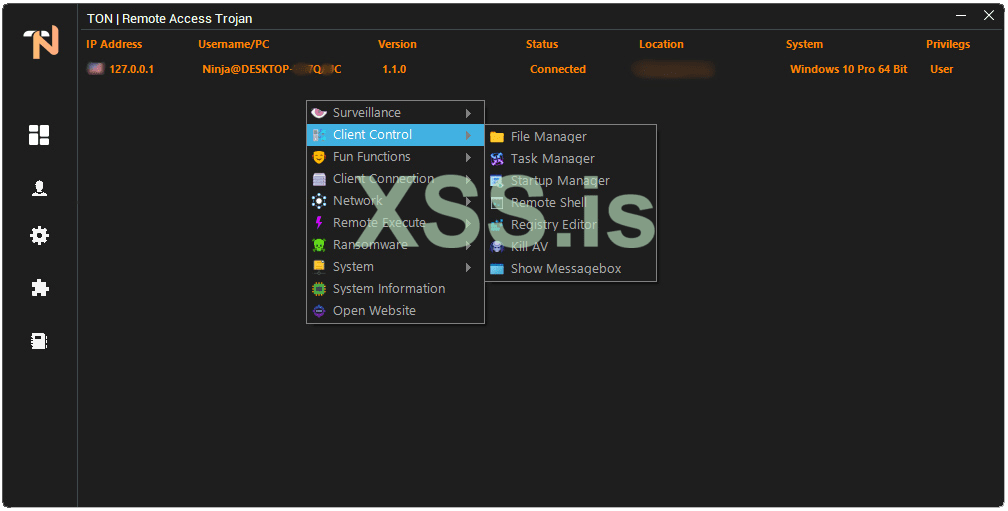Click the flag icon beside 127.0.0.1
Screen dimensions: 1008x511
click(x=96, y=69)
